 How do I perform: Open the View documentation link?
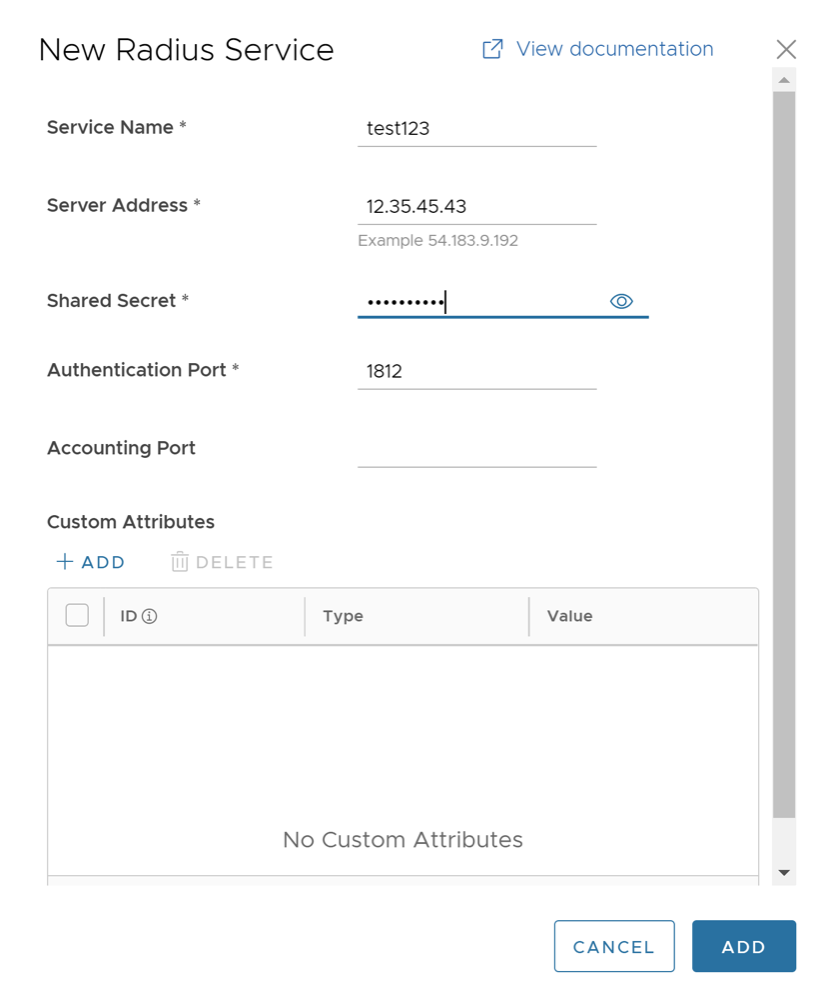pos(599,49)
